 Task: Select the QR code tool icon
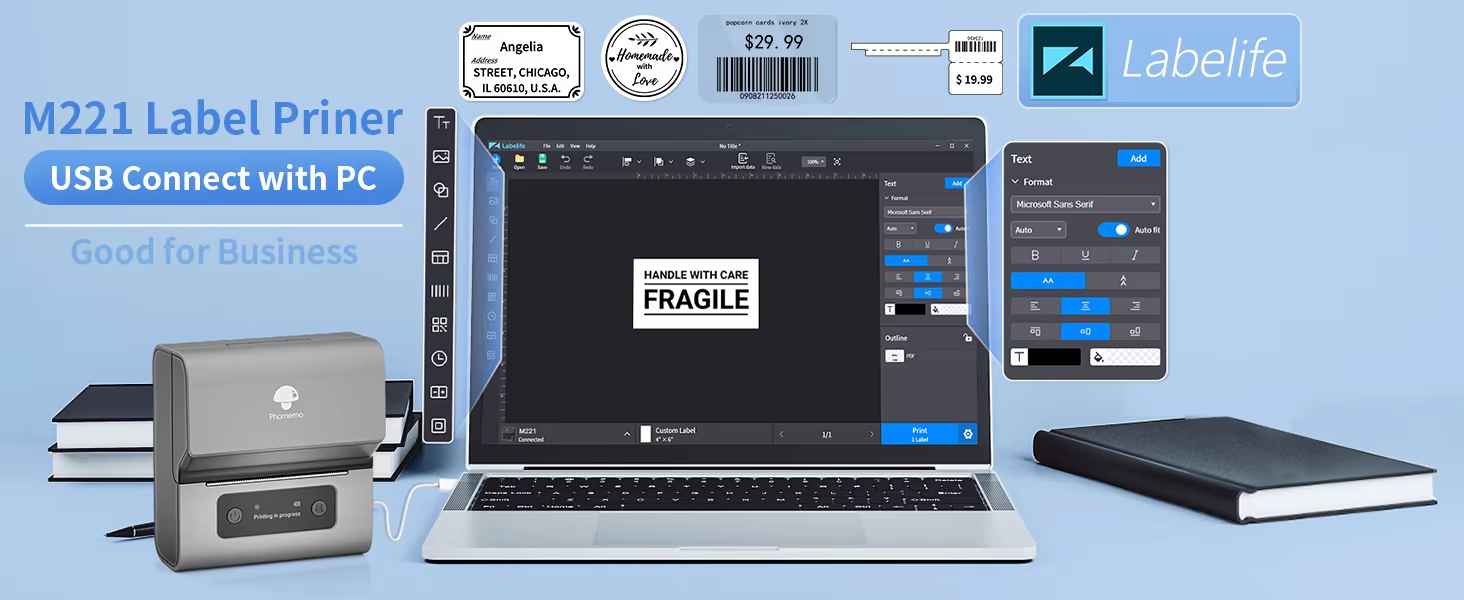(x=440, y=325)
